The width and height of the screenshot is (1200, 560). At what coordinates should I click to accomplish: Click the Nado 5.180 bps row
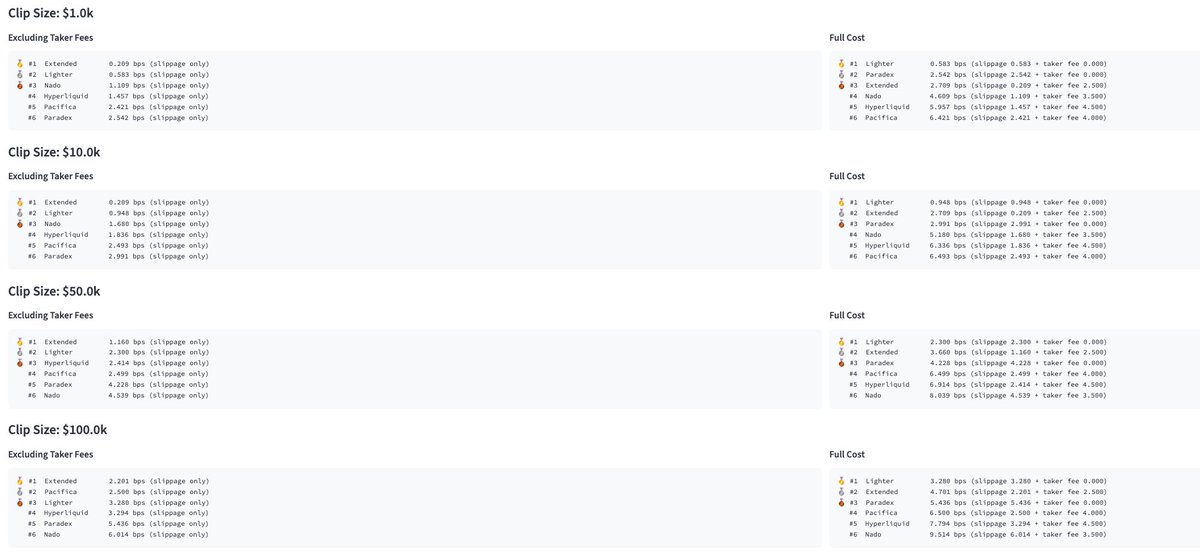[977, 235]
